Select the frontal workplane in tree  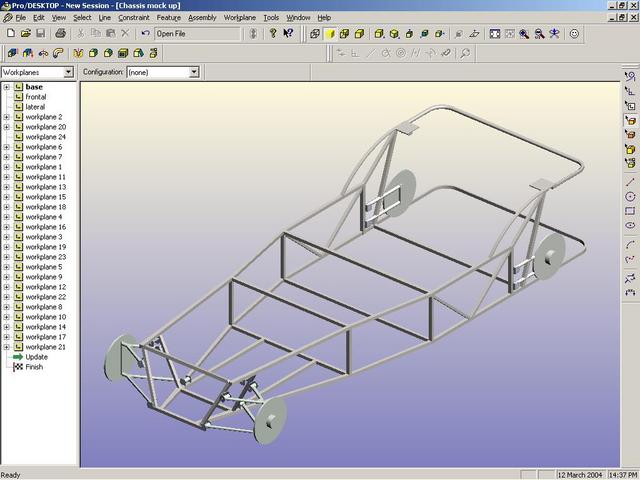click(x=36, y=97)
